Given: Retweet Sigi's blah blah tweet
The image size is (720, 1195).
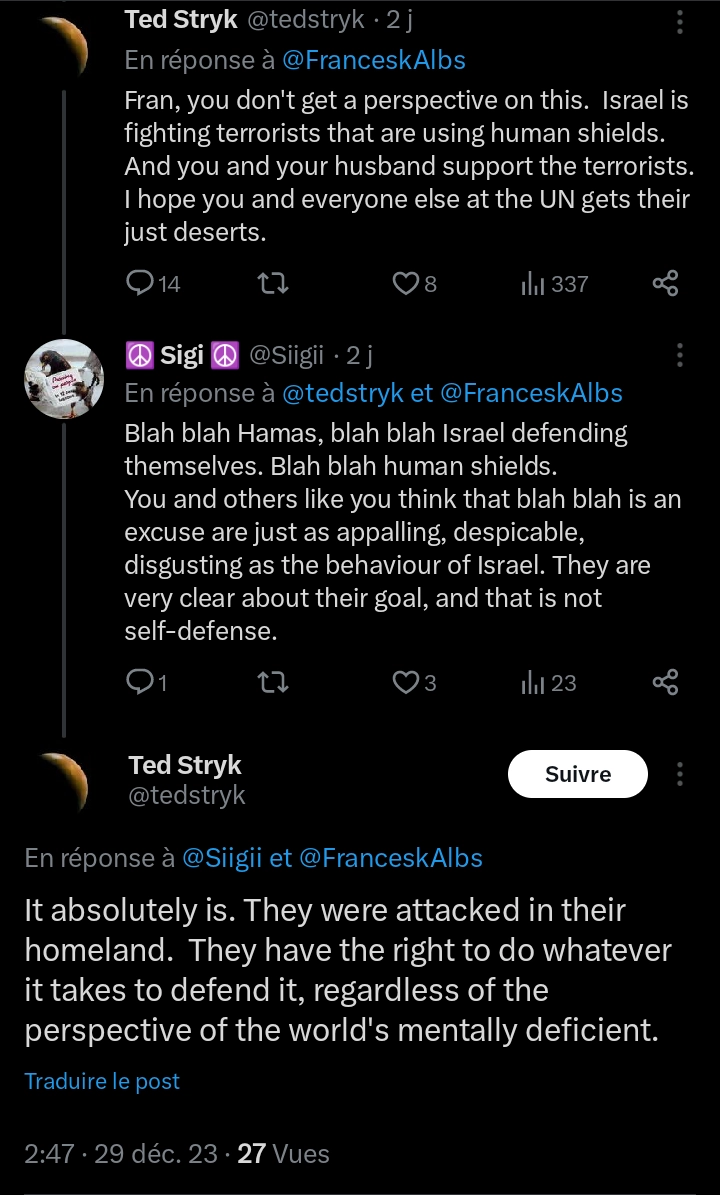Looking at the screenshot, I should click(x=274, y=683).
